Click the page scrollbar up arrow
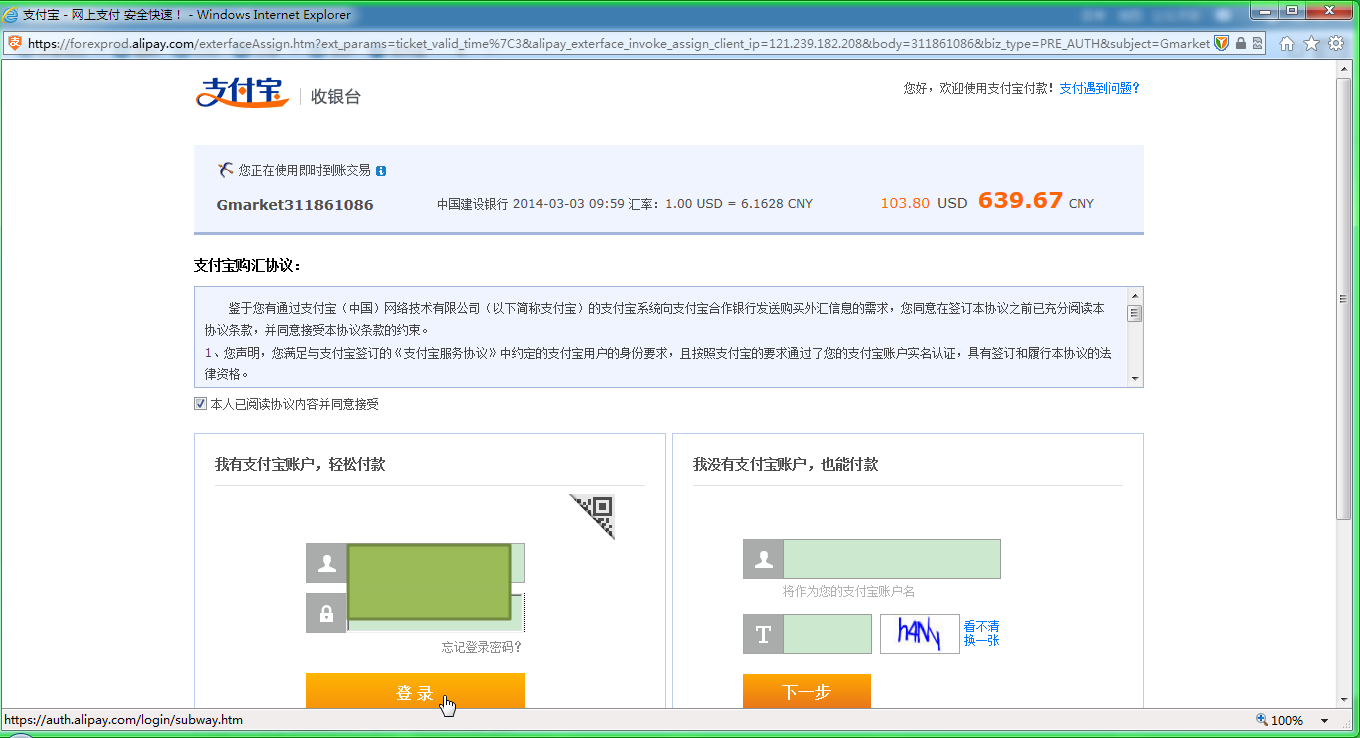 (x=1344, y=69)
